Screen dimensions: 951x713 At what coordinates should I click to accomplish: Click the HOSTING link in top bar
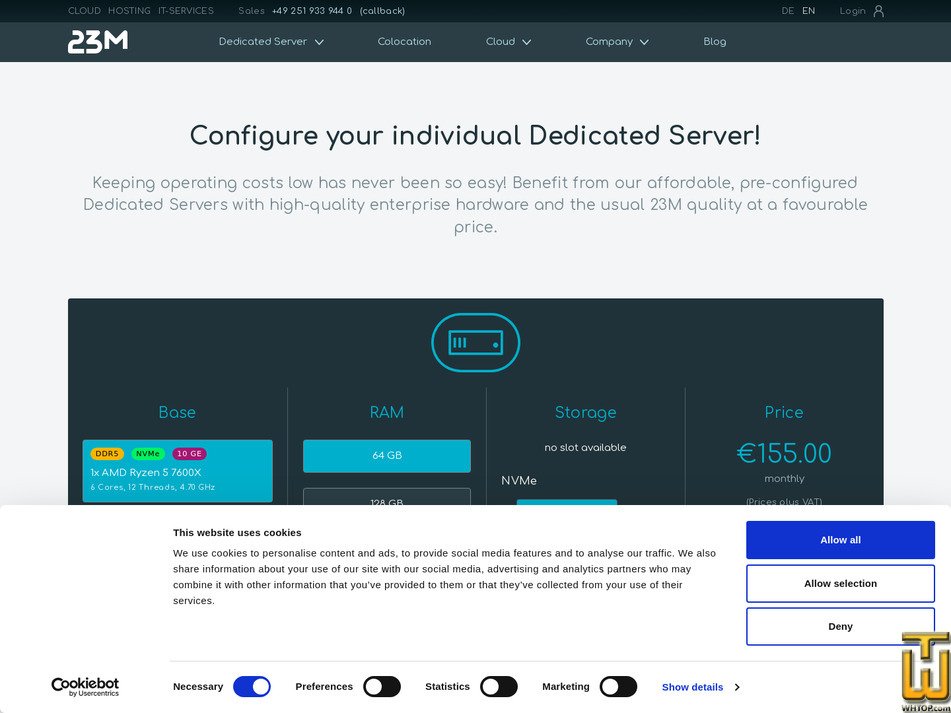click(129, 11)
